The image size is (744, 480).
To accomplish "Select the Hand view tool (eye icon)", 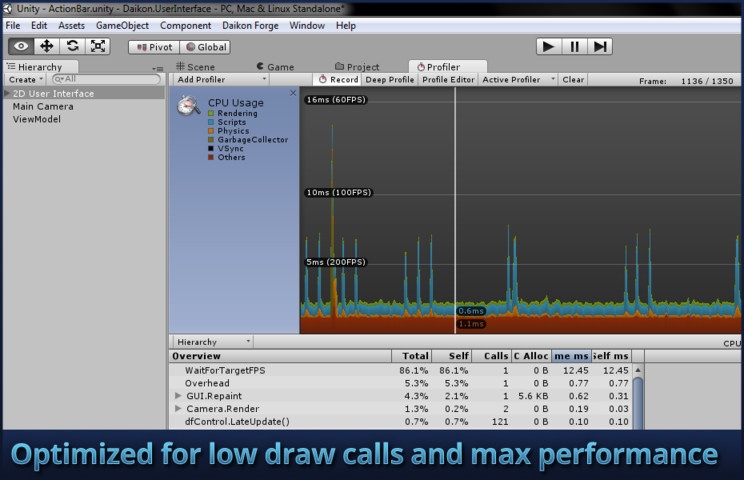I will pyautogui.click(x=21, y=46).
